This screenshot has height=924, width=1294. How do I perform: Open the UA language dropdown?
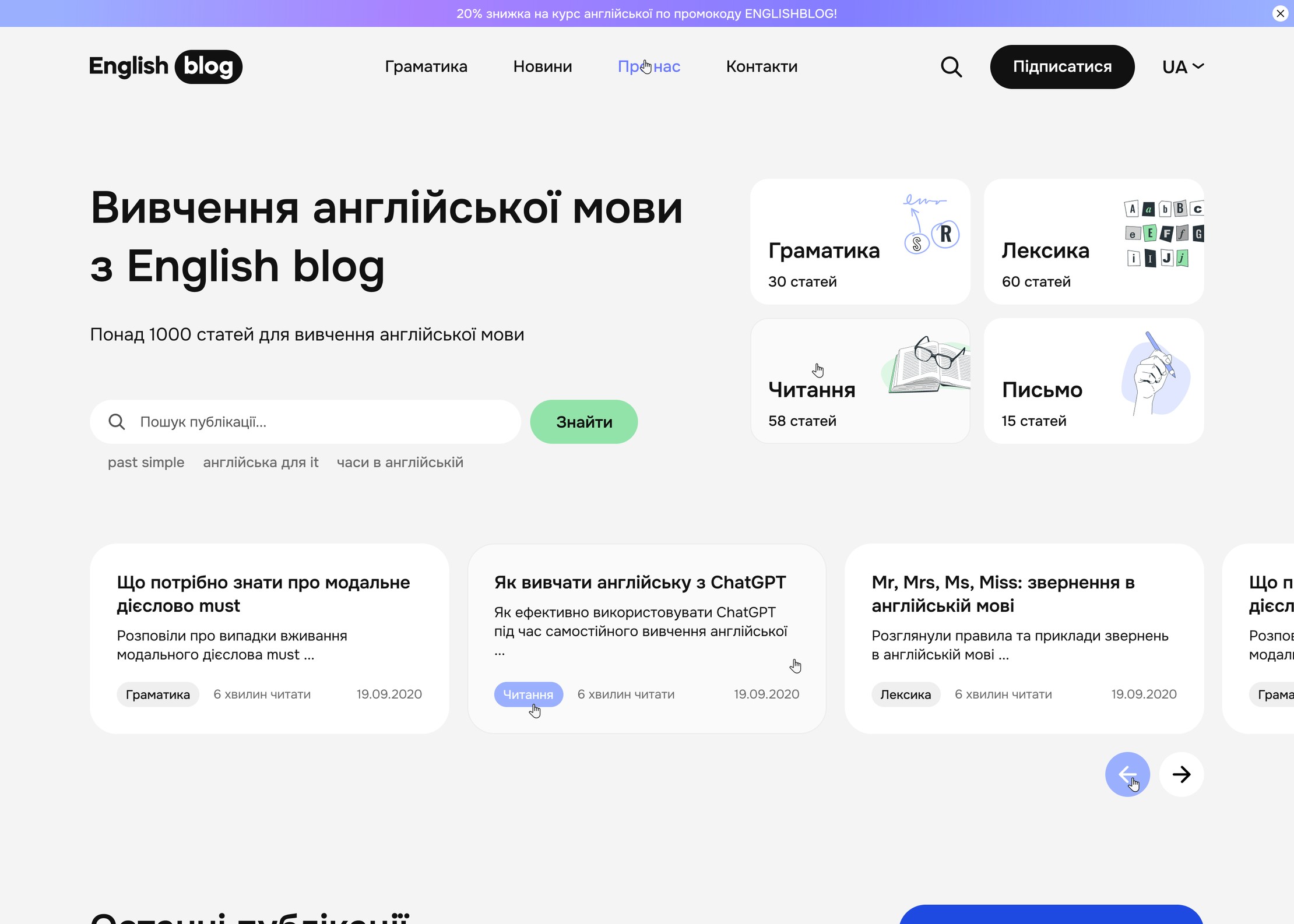[1183, 67]
